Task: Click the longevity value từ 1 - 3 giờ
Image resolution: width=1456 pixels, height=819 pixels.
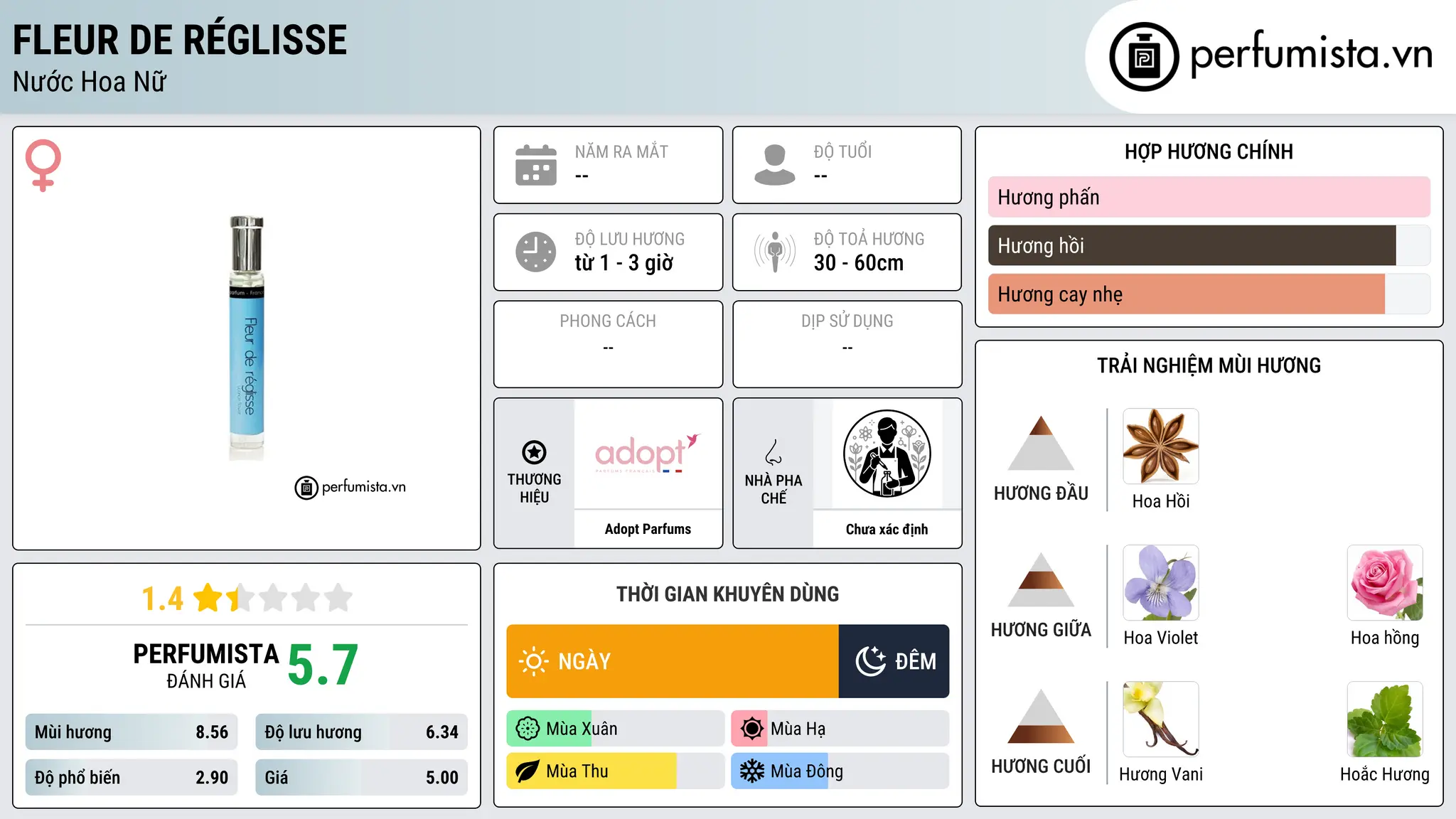Action: tap(624, 263)
